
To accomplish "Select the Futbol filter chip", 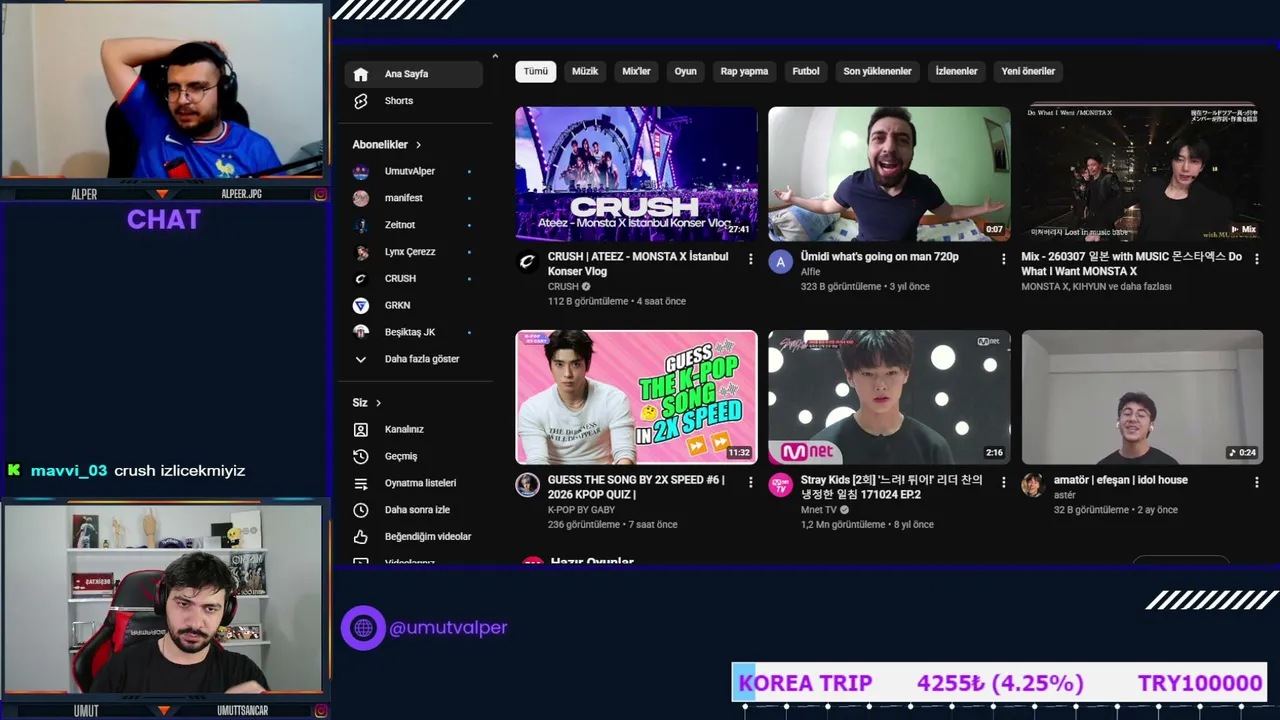I will point(806,71).
